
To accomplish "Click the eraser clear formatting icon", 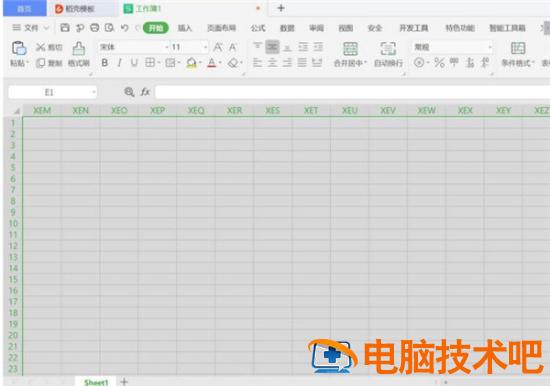I will [x=232, y=63].
